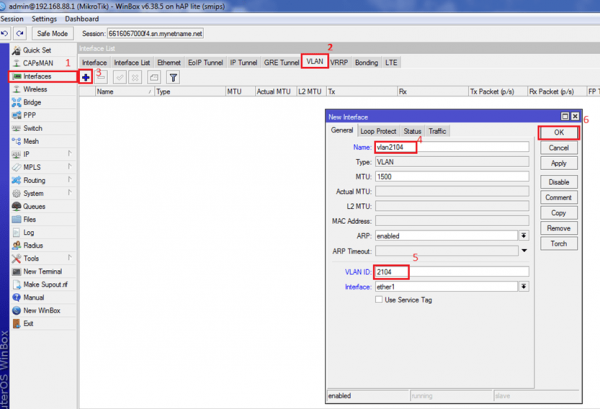The height and width of the screenshot is (409, 600).
Task: Click Make Supout.rif entry
Action: pyautogui.click(x=43, y=284)
